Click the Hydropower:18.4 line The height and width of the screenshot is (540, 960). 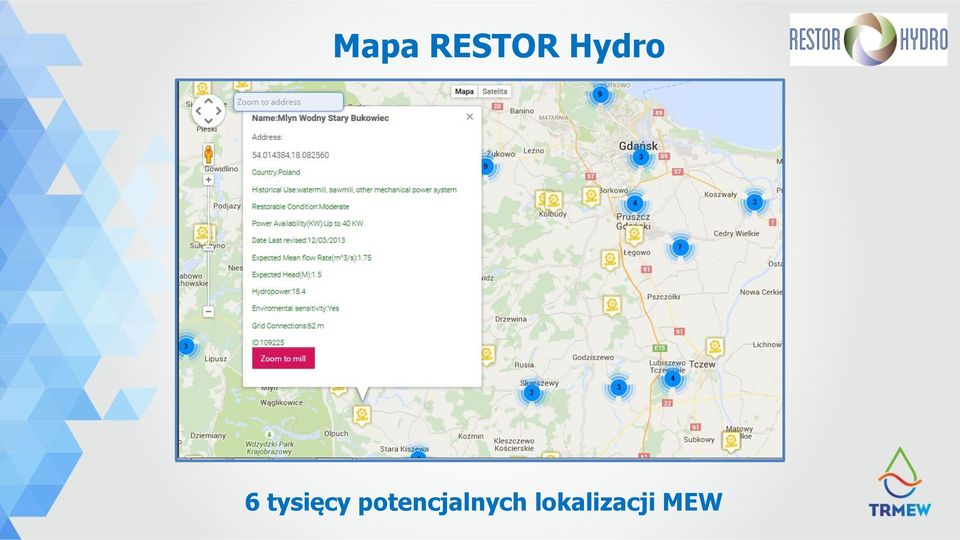279,291
